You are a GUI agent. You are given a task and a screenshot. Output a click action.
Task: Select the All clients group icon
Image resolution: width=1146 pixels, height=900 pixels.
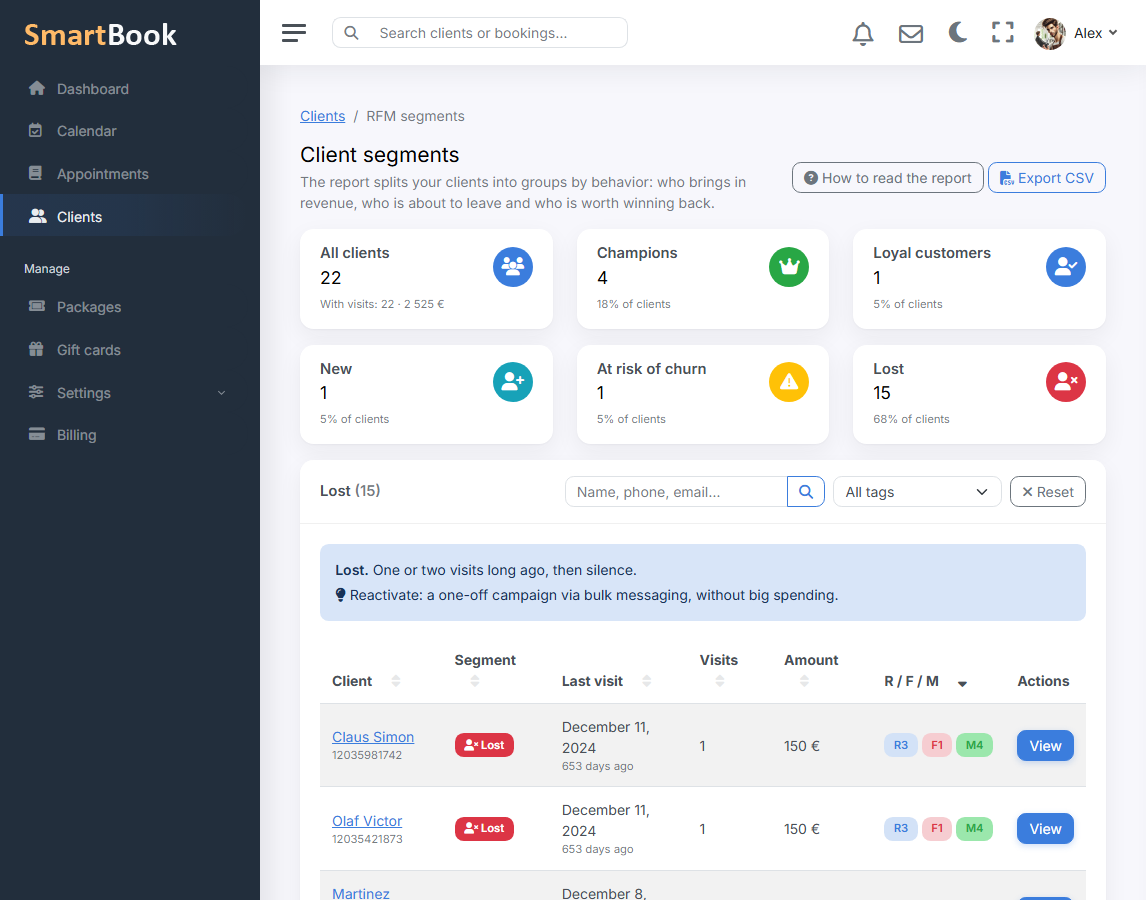512,267
